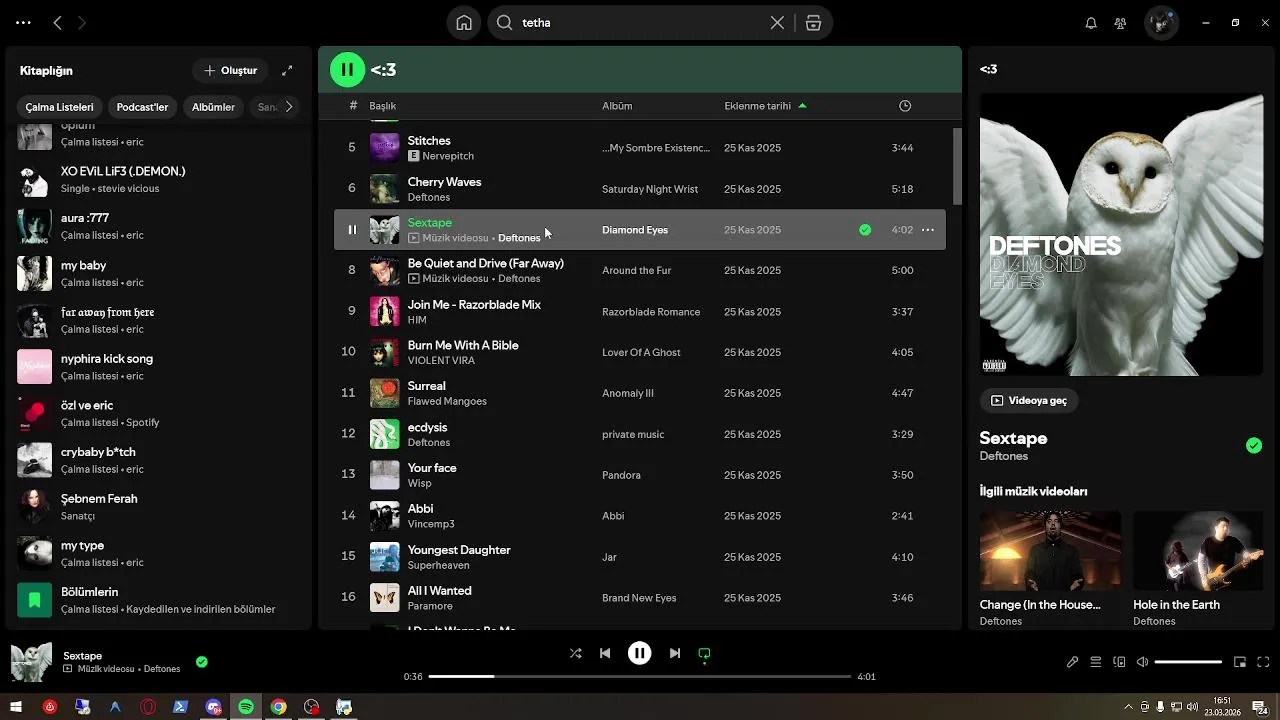Open Change (In the House...) video thumbnail
1280x720 pixels.
tap(1050, 551)
